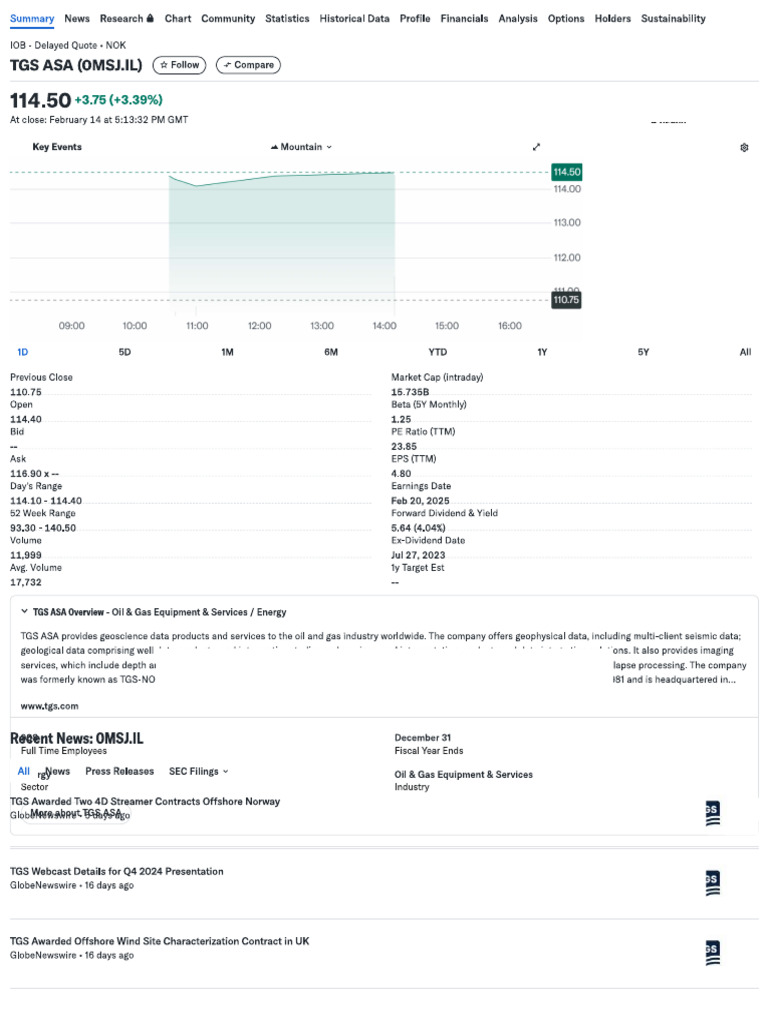Screen dimensions: 768x1024
Task: Click the TGS logo on Q4 Webcast news
Action: 712,883
